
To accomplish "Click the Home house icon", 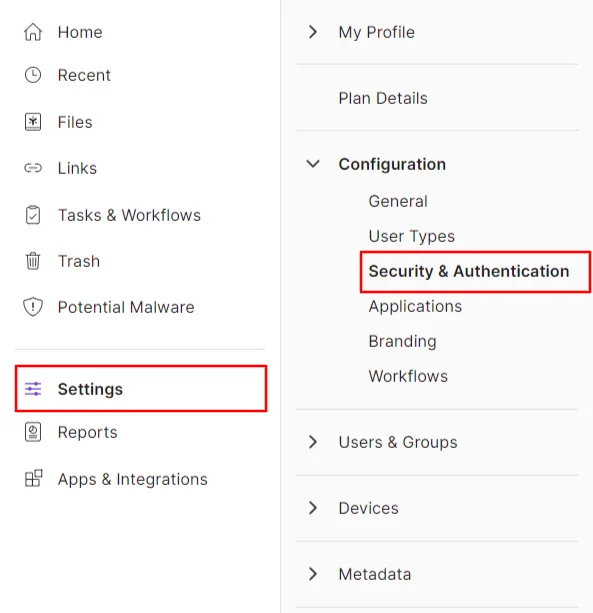I will 33,32.
